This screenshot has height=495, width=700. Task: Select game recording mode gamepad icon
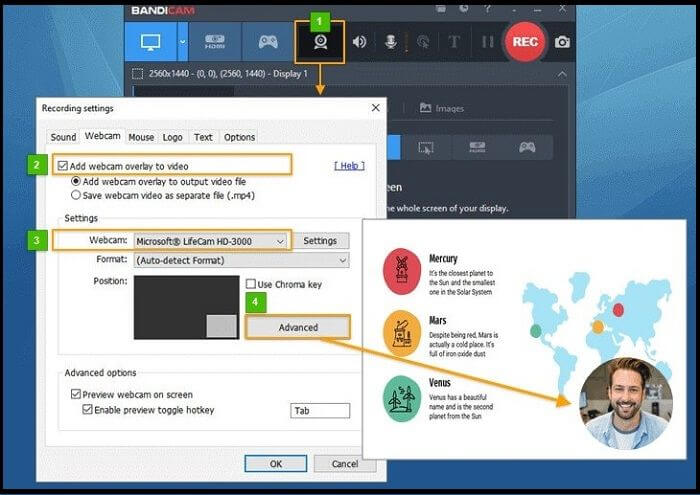[x=268, y=42]
